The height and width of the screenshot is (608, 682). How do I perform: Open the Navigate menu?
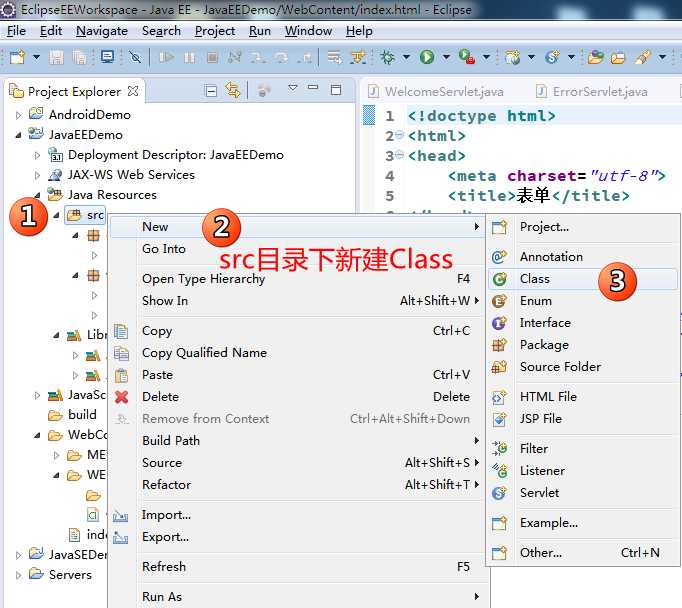[x=102, y=31]
